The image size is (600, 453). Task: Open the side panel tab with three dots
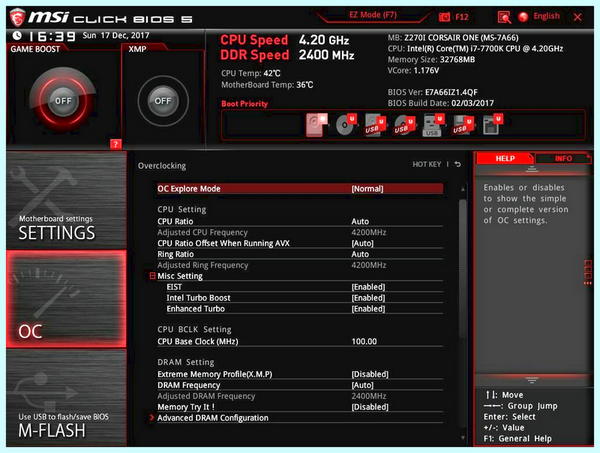pyautogui.click(x=588, y=272)
